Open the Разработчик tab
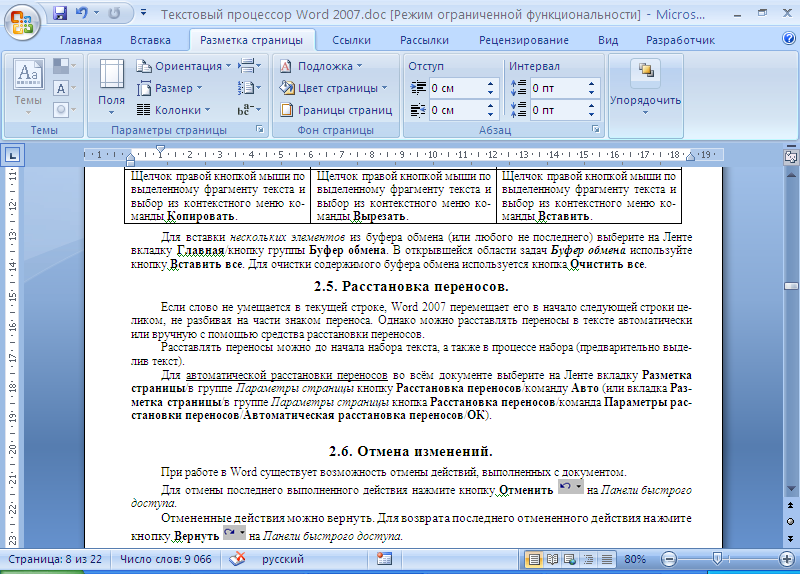800x574 pixels. 680,40
